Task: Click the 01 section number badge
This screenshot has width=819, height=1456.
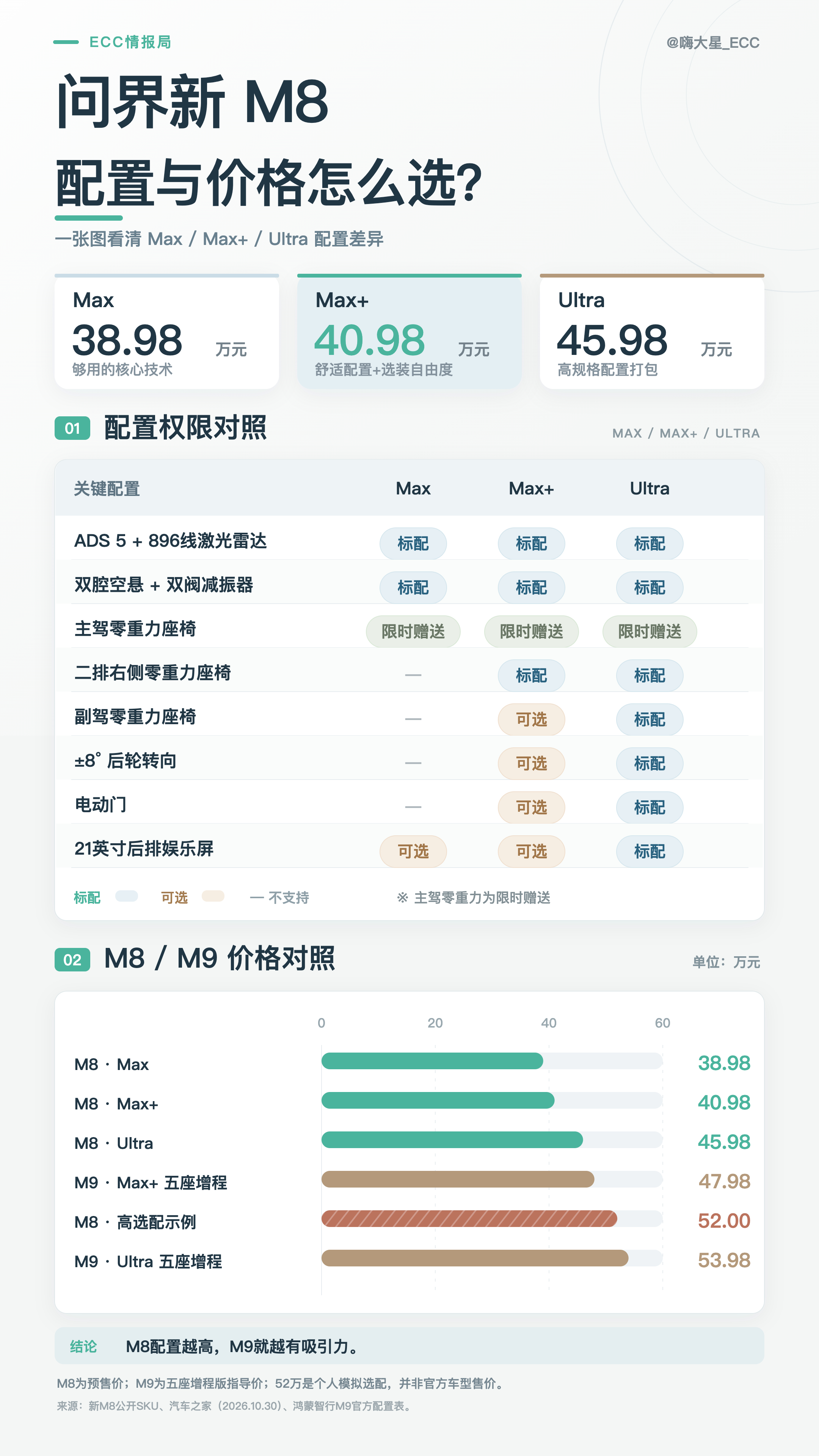Action: [x=72, y=428]
